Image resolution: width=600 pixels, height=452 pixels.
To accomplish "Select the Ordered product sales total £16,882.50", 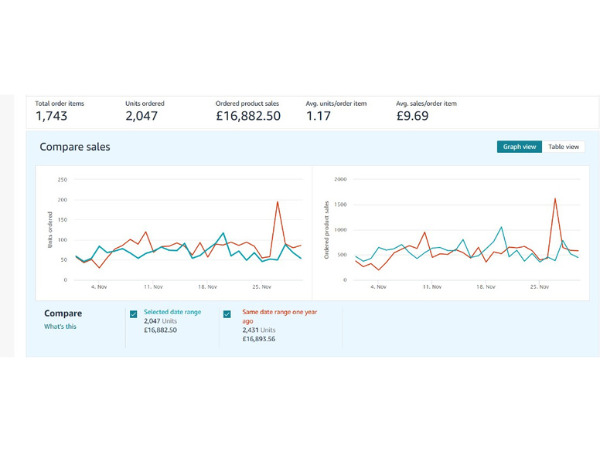I will coord(248,116).
